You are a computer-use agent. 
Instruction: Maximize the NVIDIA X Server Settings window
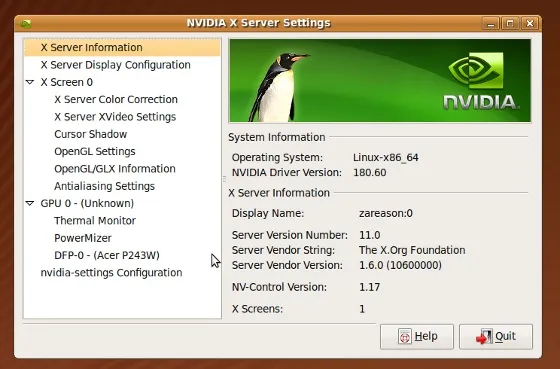[x=510, y=24]
